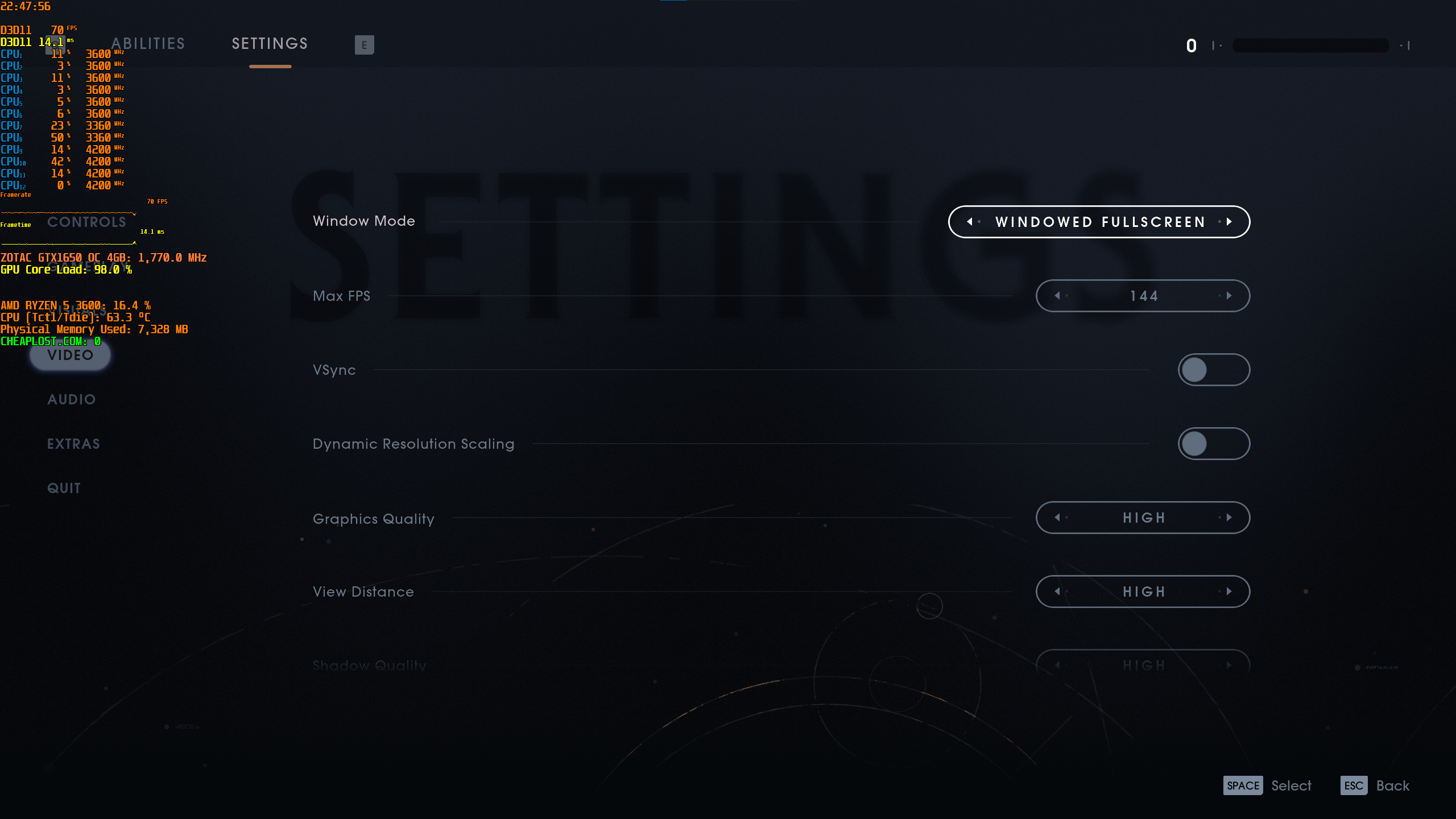
Task: Switch to the Abilities tab
Action: 148,44
